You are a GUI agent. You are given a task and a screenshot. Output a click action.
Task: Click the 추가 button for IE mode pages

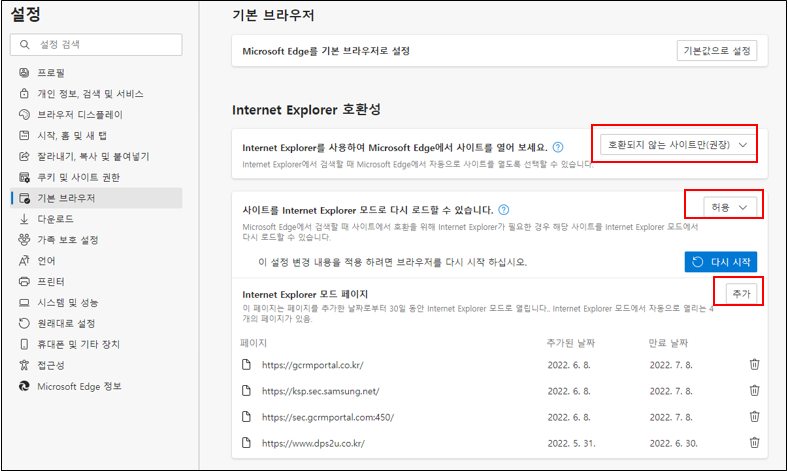[x=741, y=294]
